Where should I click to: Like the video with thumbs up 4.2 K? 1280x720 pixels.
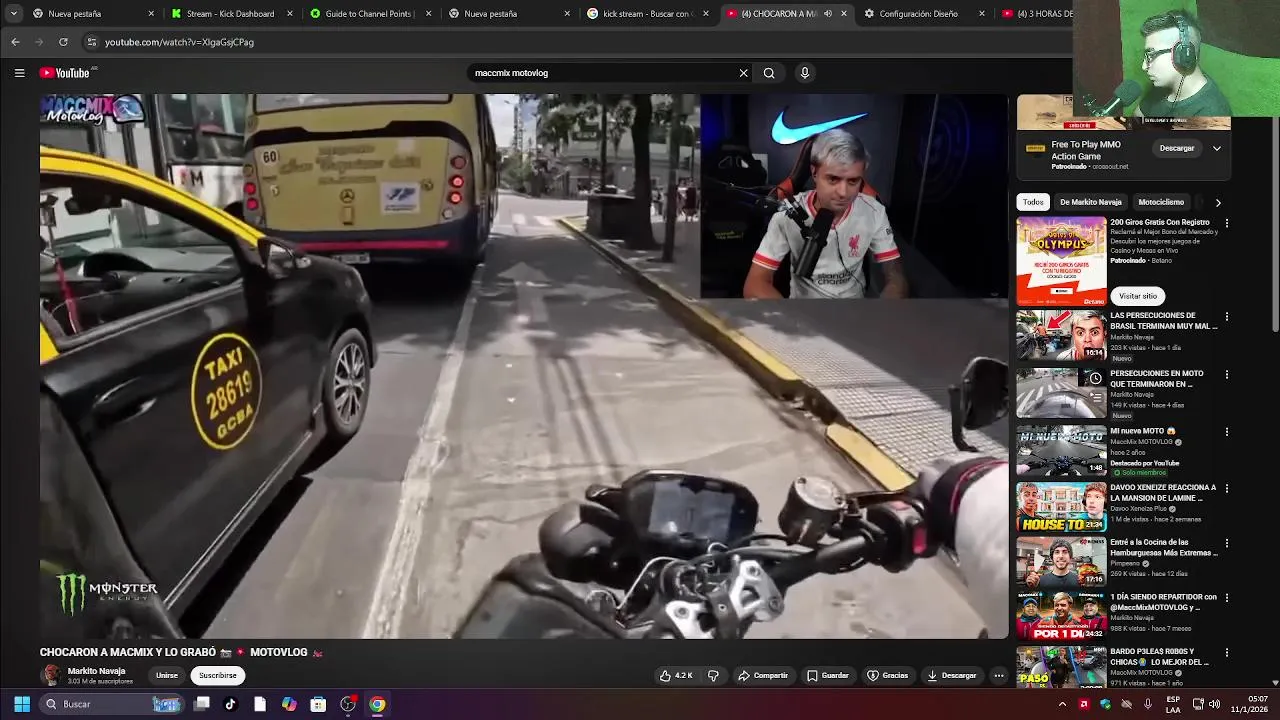[x=676, y=676]
